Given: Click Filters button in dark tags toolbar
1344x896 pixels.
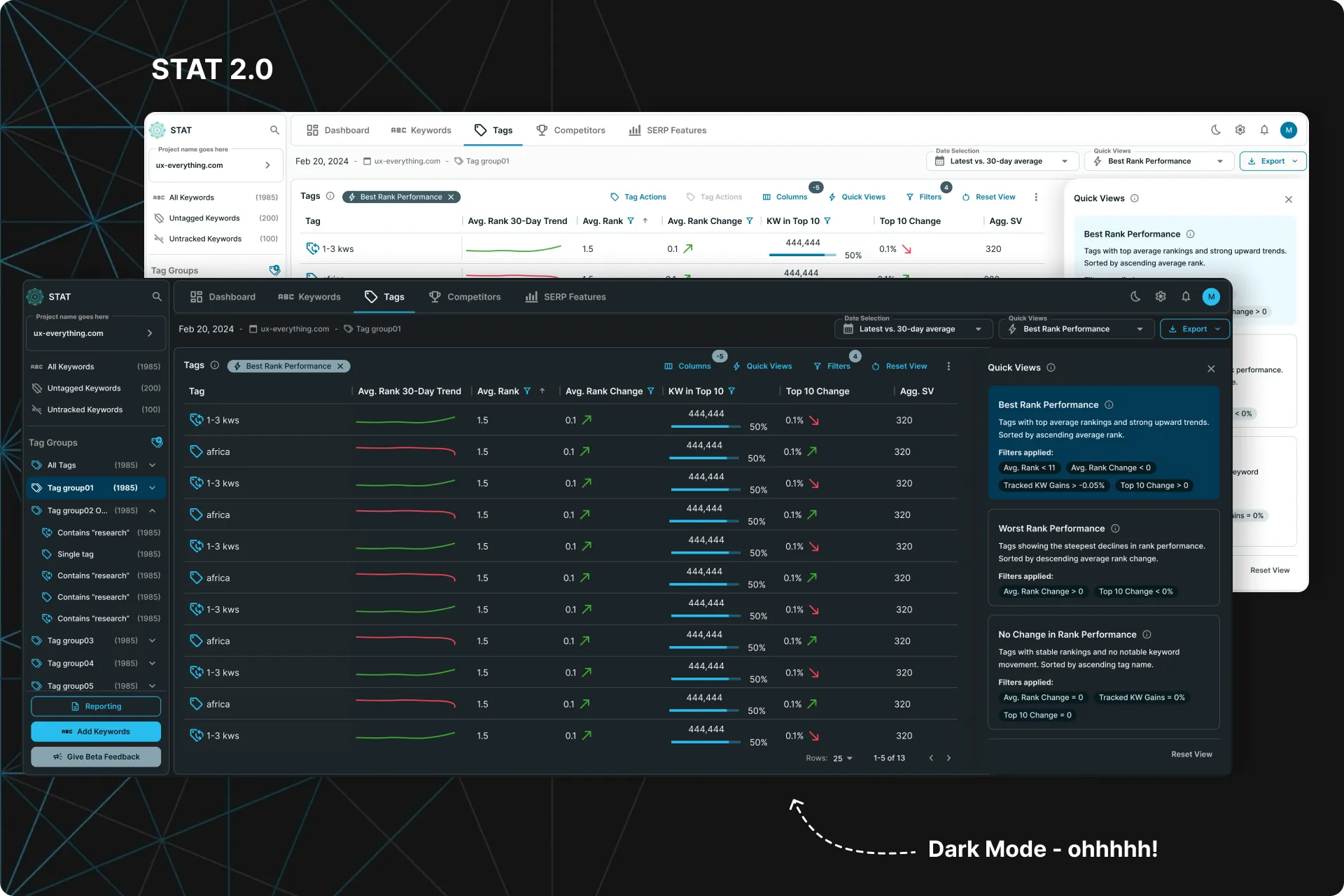Looking at the screenshot, I should [x=832, y=366].
